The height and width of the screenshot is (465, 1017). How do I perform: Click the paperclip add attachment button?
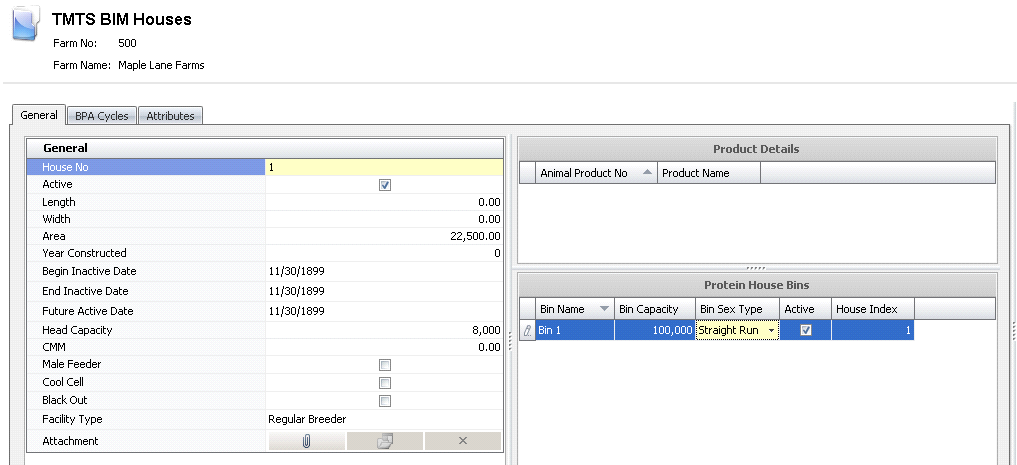coord(307,441)
